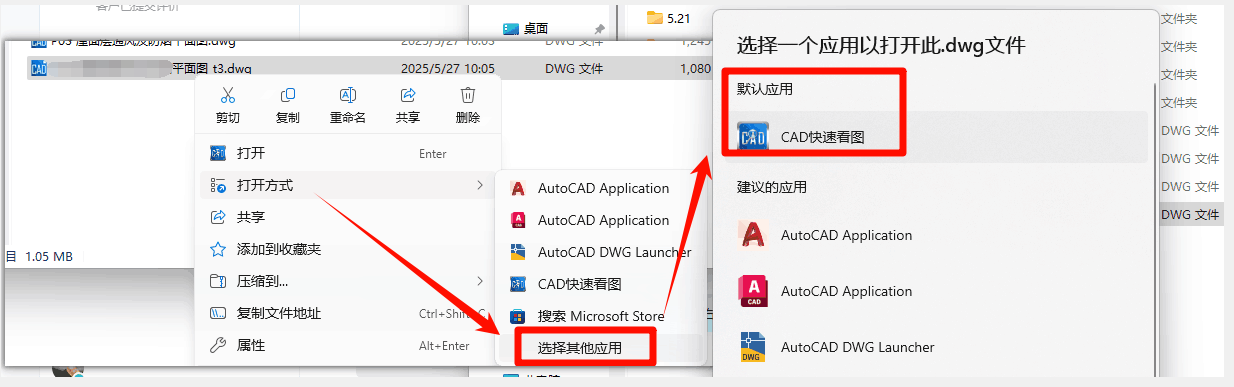Open the 打开方式 submenu entry

tap(347, 185)
